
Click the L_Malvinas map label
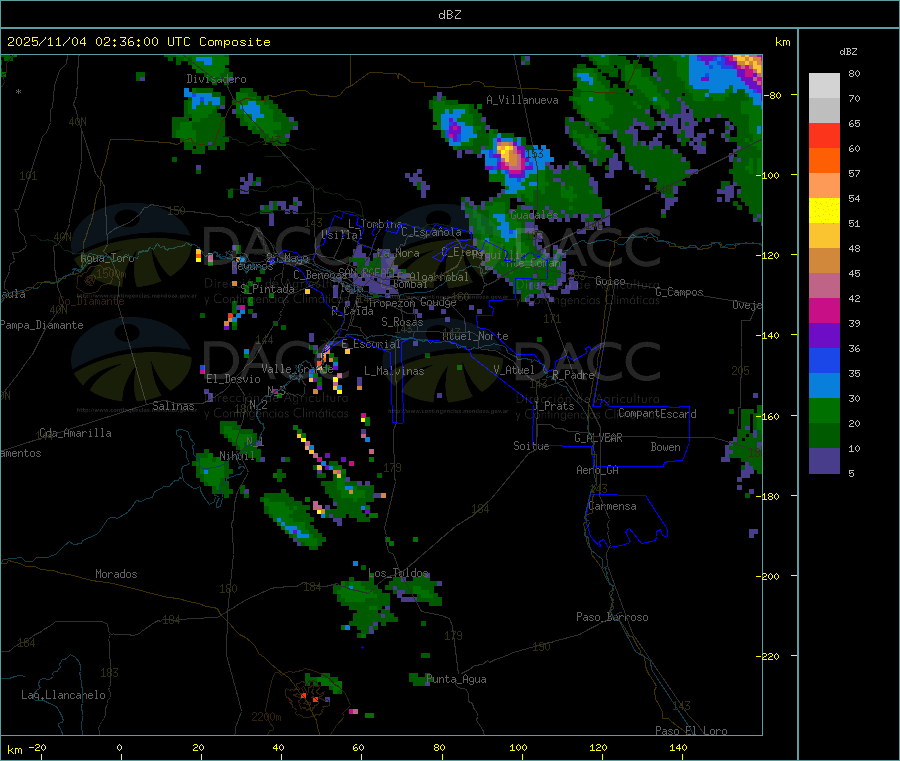click(x=394, y=371)
